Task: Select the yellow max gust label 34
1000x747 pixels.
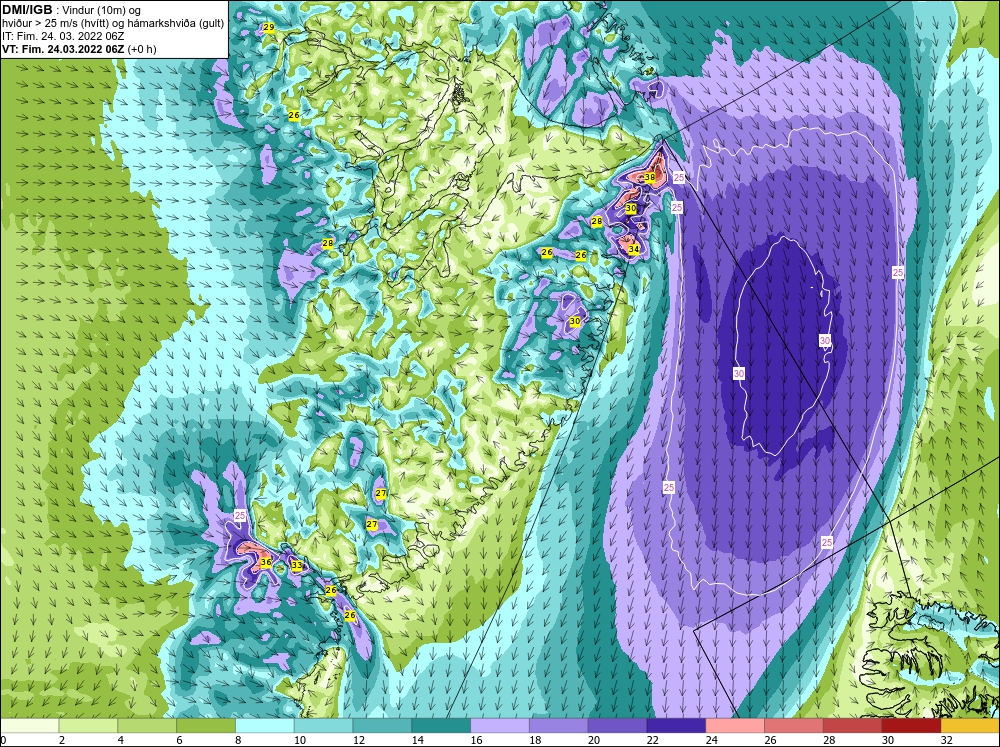Action: tap(633, 249)
